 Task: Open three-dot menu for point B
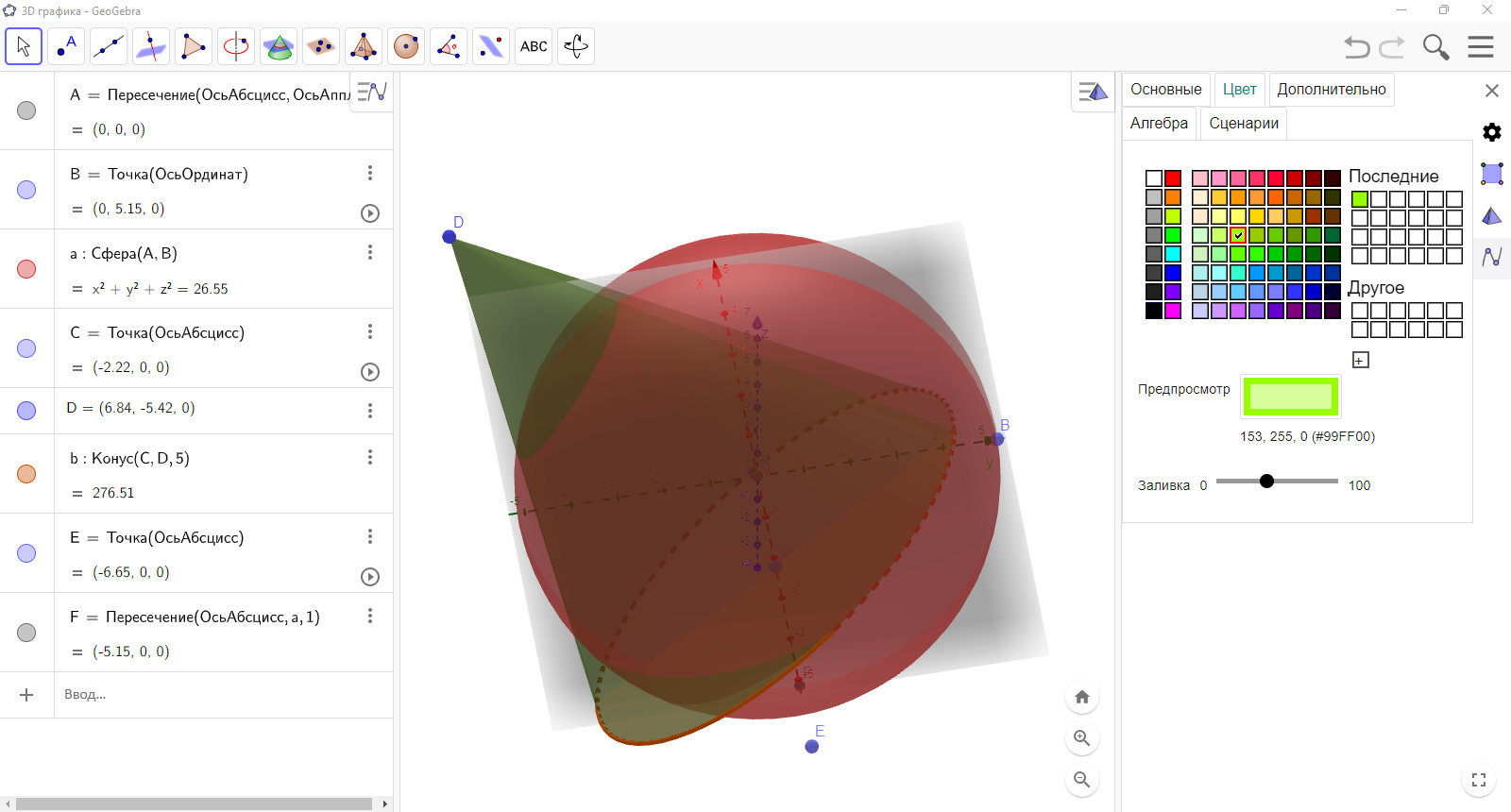370,173
